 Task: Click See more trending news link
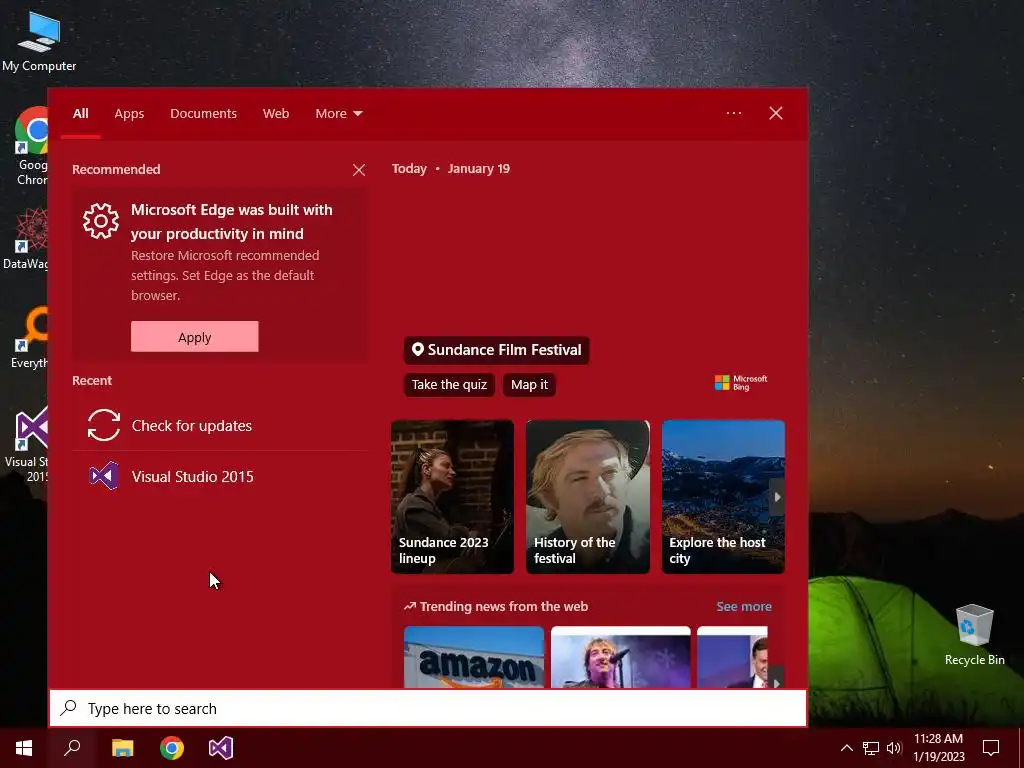pos(744,607)
